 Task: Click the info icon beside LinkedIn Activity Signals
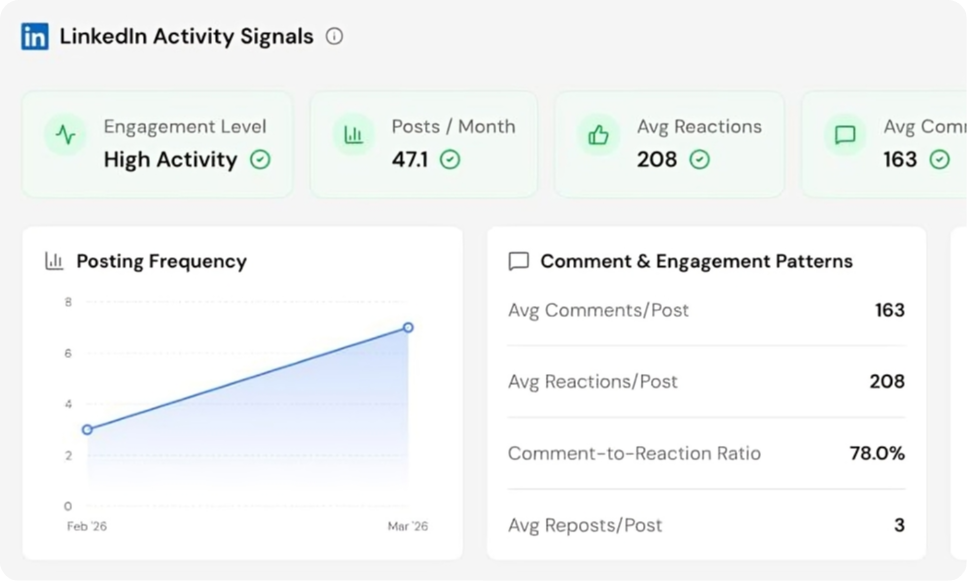[x=334, y=37]
